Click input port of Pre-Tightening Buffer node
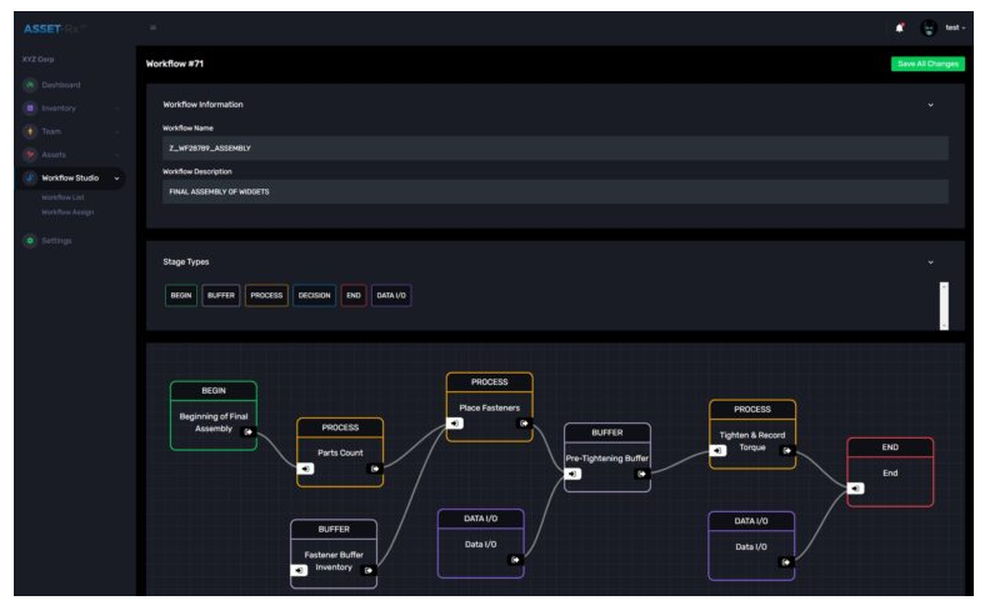1000x601 pixels. click(x=573, y=473)
